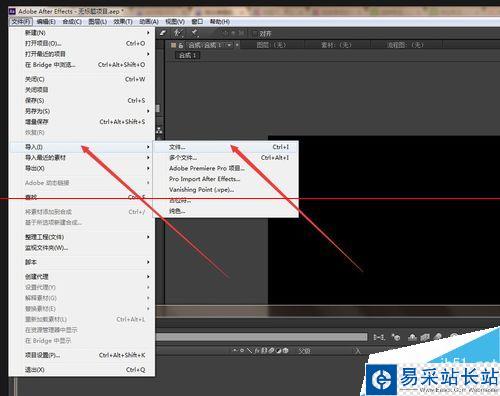Click the motion blur switch column icon

[x=271, y=351]
